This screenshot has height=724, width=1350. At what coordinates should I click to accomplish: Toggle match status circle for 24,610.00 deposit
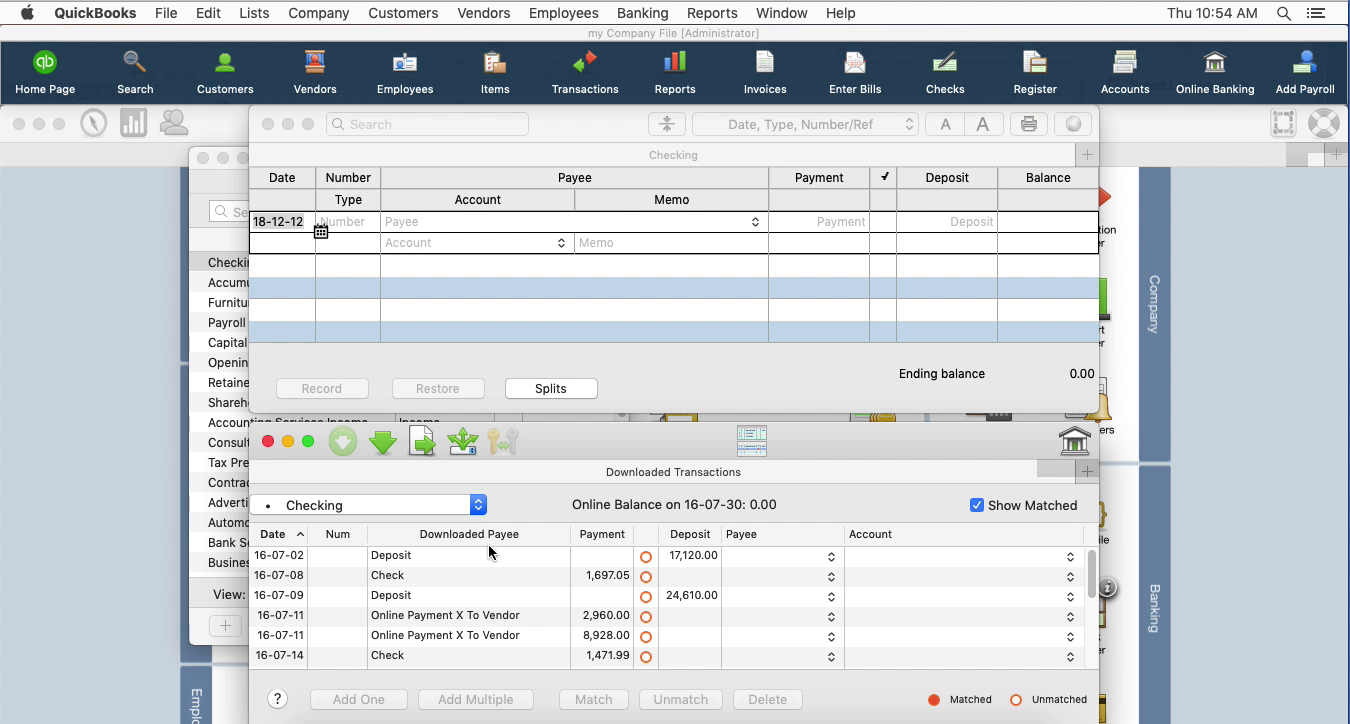[646, 597]
